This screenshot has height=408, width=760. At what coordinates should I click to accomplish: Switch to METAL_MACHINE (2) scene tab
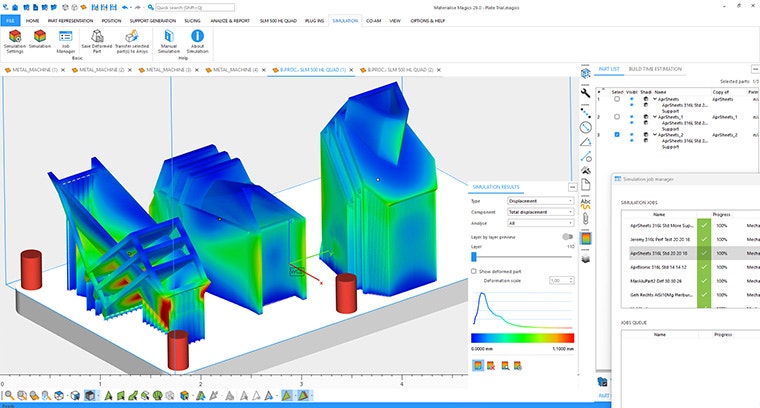tap(101, 70)
